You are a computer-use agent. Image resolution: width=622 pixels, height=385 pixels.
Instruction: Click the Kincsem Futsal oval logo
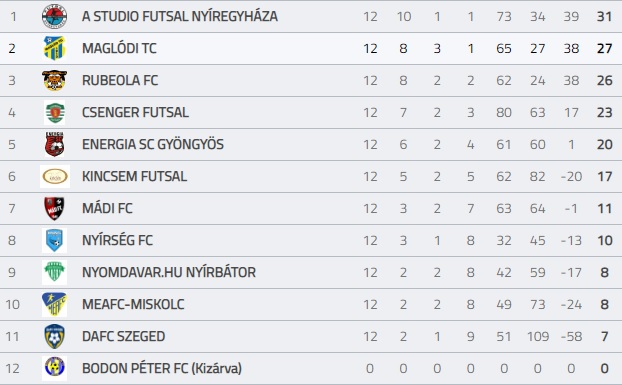pyautogui.click(x=55, y=176)
